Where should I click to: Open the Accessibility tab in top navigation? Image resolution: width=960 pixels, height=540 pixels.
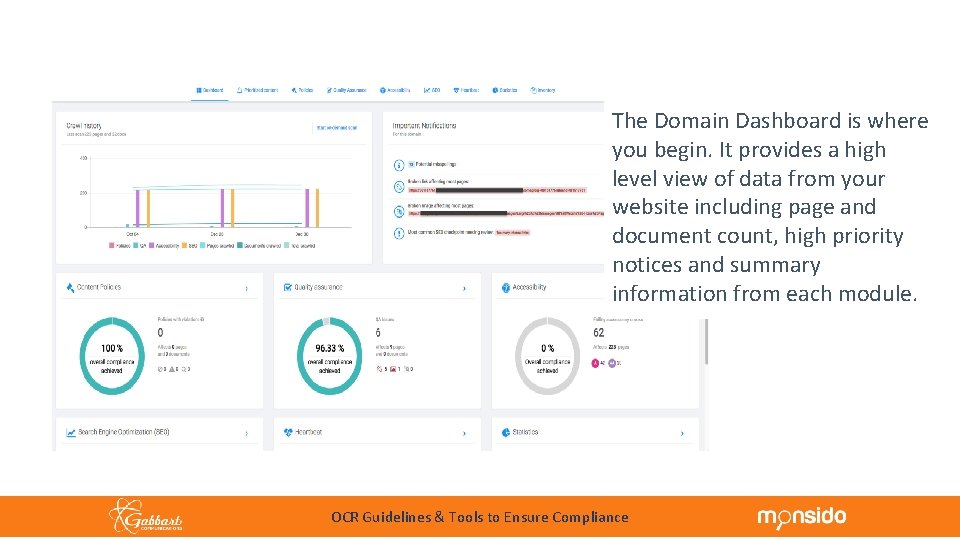click(395, 90)
